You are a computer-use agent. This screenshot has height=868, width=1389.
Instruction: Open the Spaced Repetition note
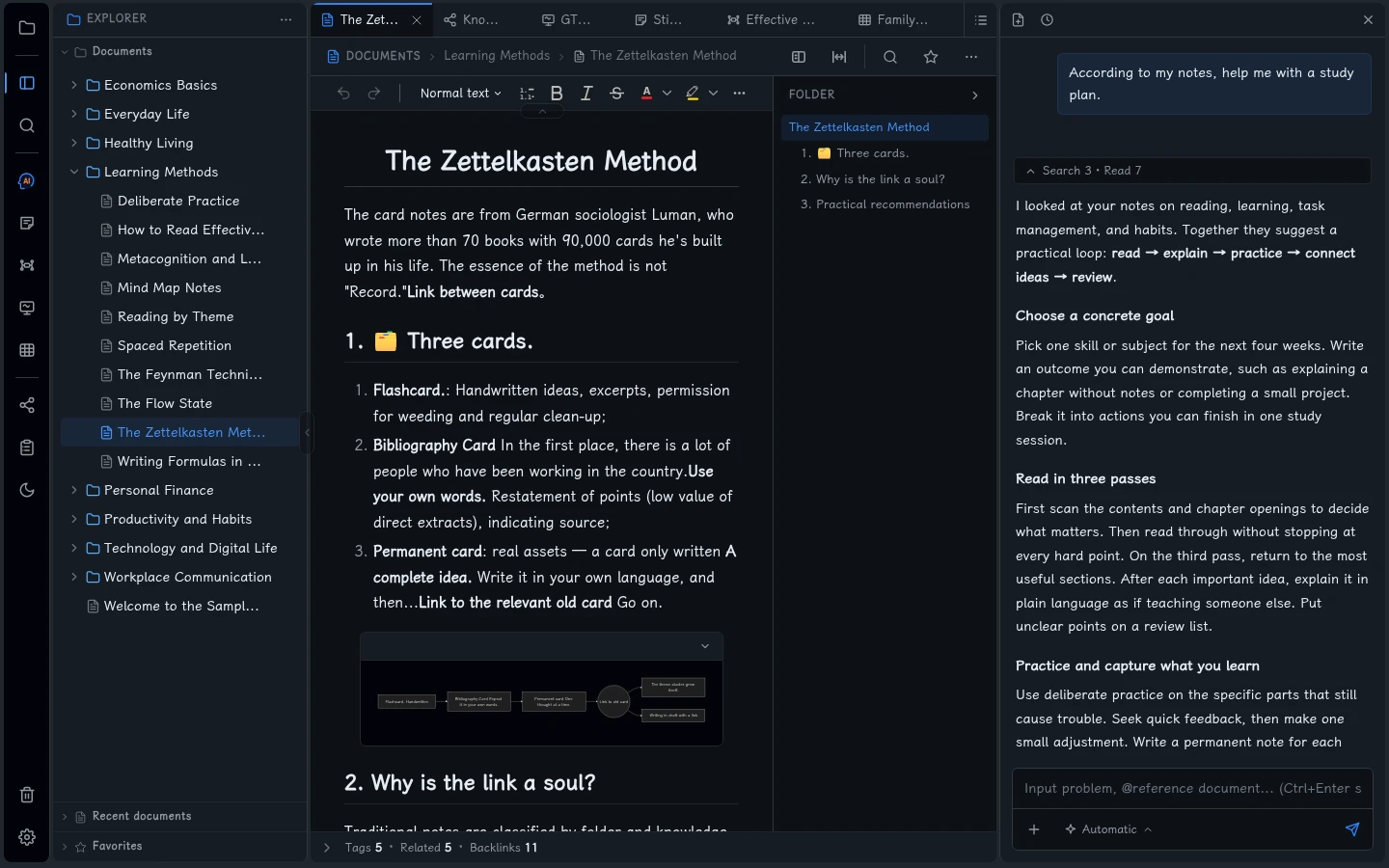[x=174, y=345]
